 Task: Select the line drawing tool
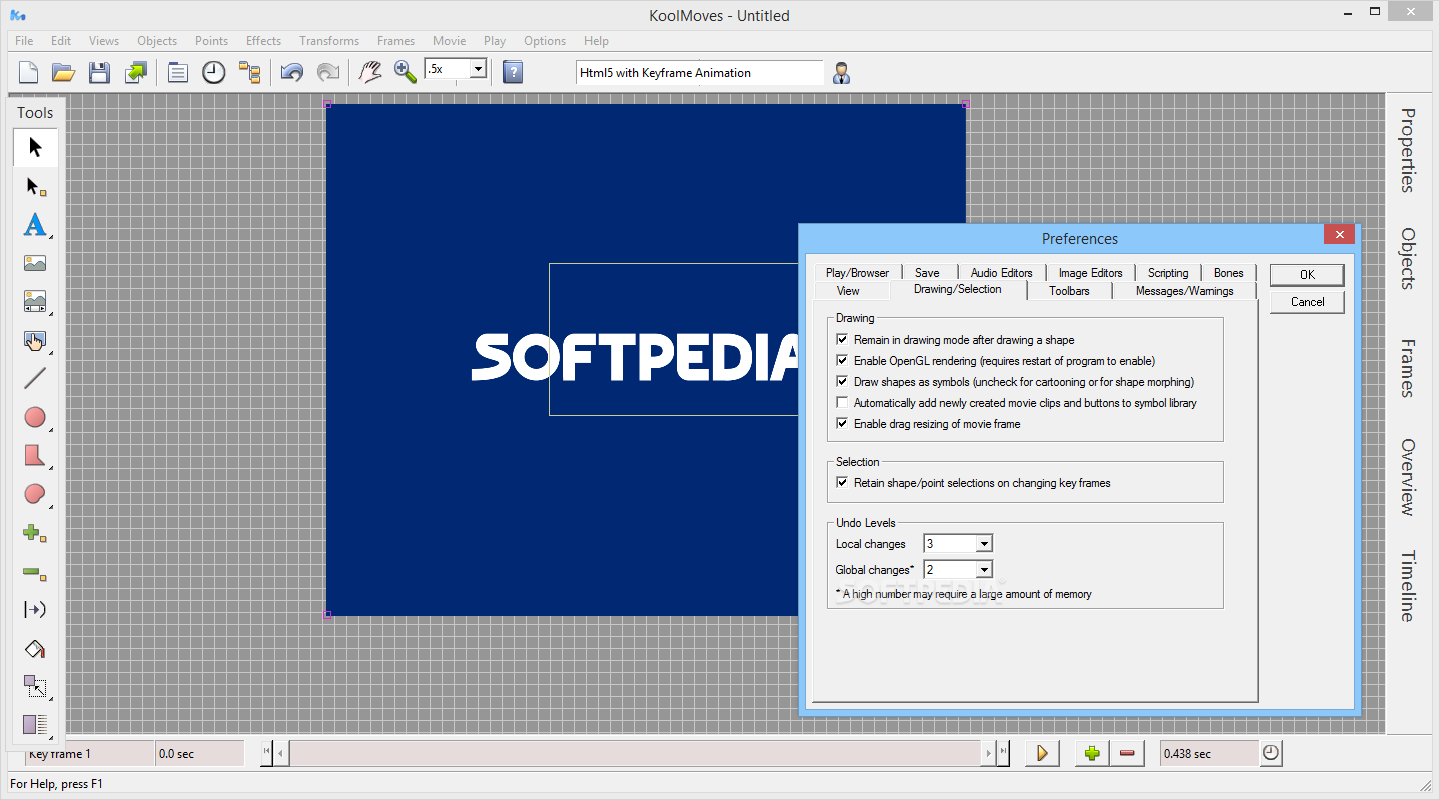point(35,378)
